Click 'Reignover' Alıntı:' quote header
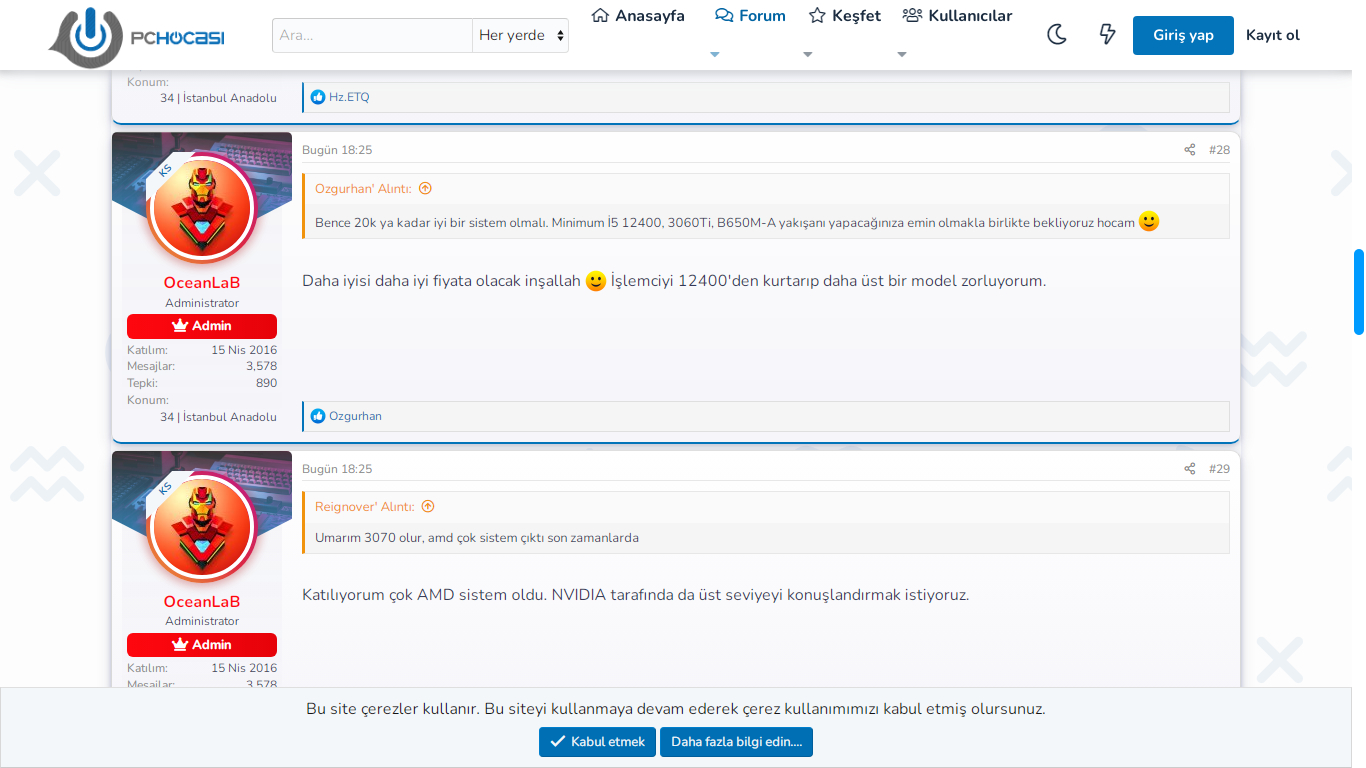Screen dimensions: 1366x768 (365, 507)
